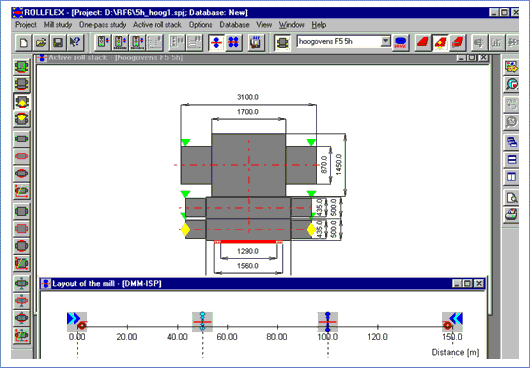
Task: Expand the hoogovens F5 5h dropdown arrow
Action: 385,41
